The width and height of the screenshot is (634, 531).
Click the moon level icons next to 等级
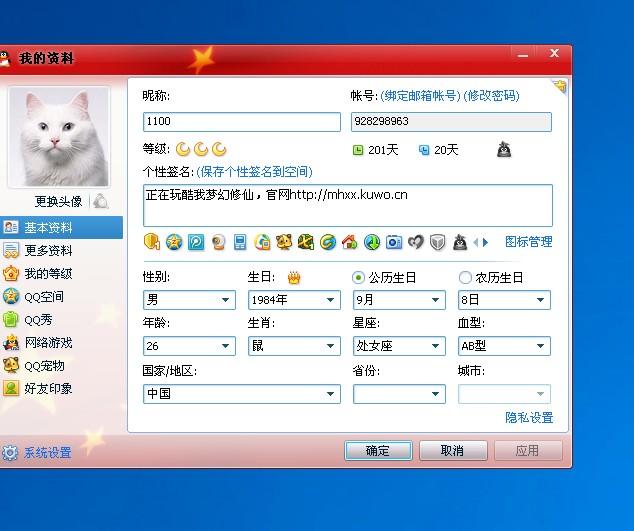point(201,149)
